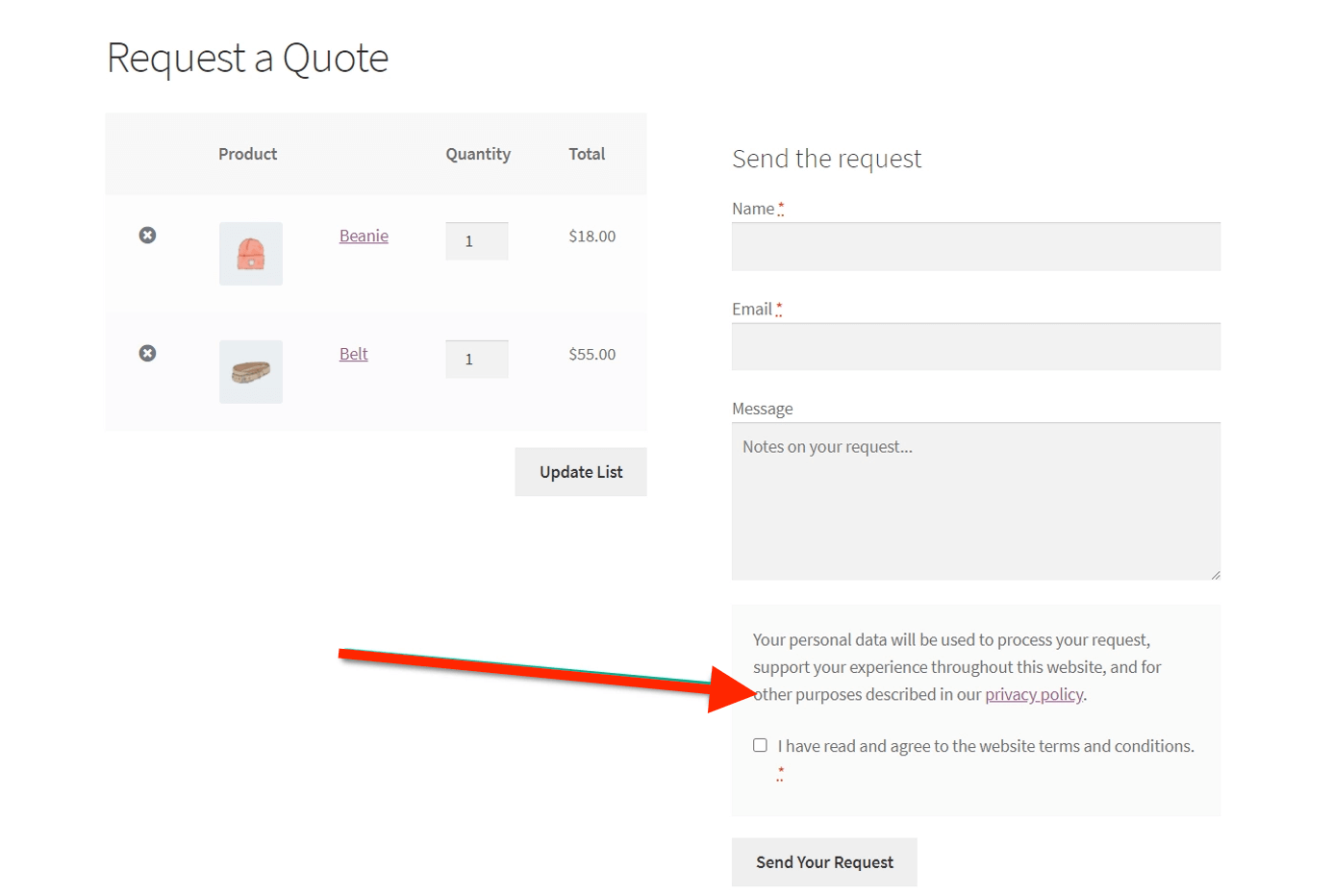The width and height of the screenshot is (1333, 896).
Task: Focus the Email input field
Action: pyautogui.click(x=975, y=347)
